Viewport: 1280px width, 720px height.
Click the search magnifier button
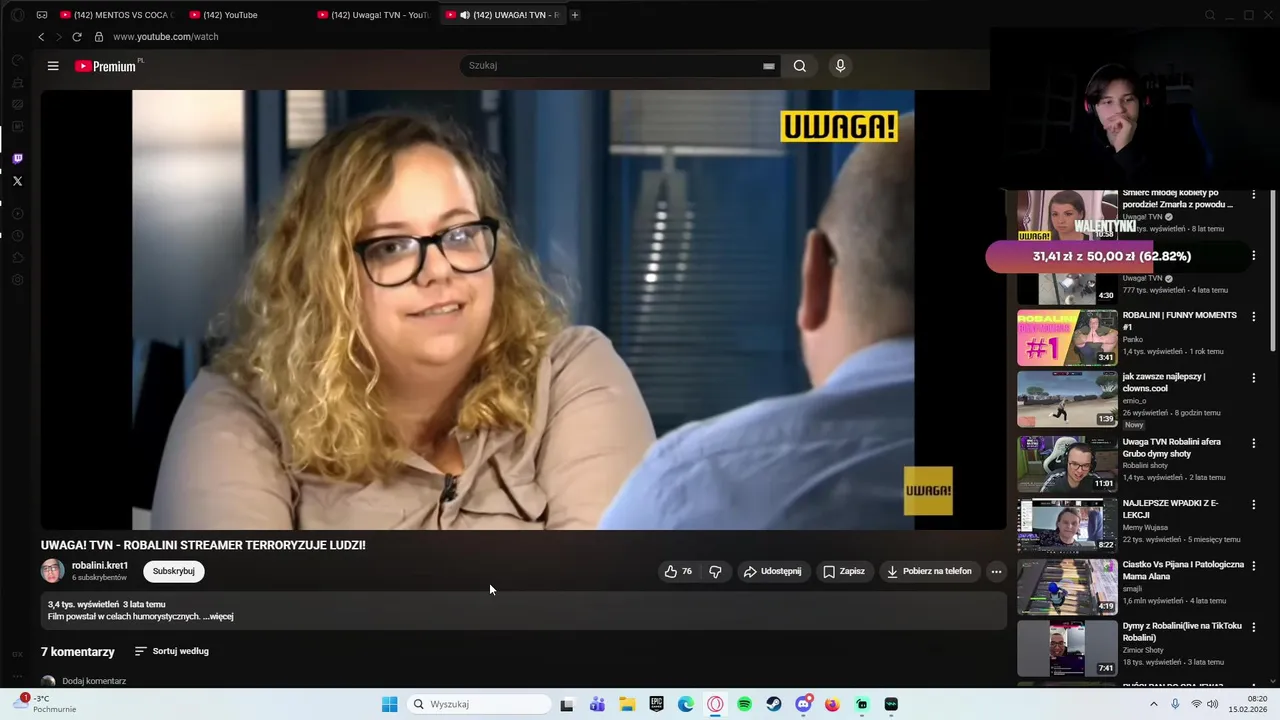click(x=800, y=66)
